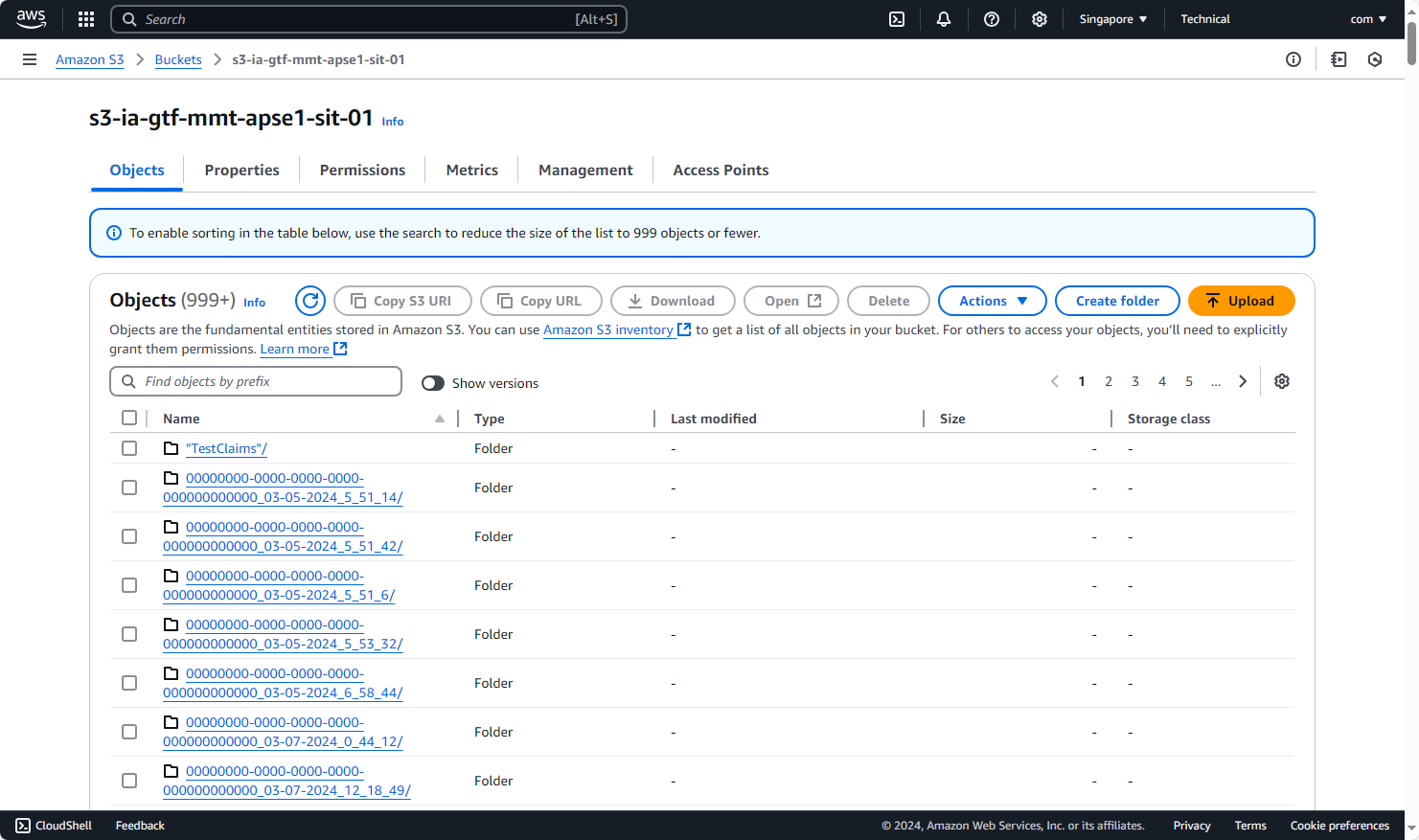The height and width of the screenshot is (840, 1419).
Task: Open the clipboard-style icon next to info
Action: [1339, 59]
